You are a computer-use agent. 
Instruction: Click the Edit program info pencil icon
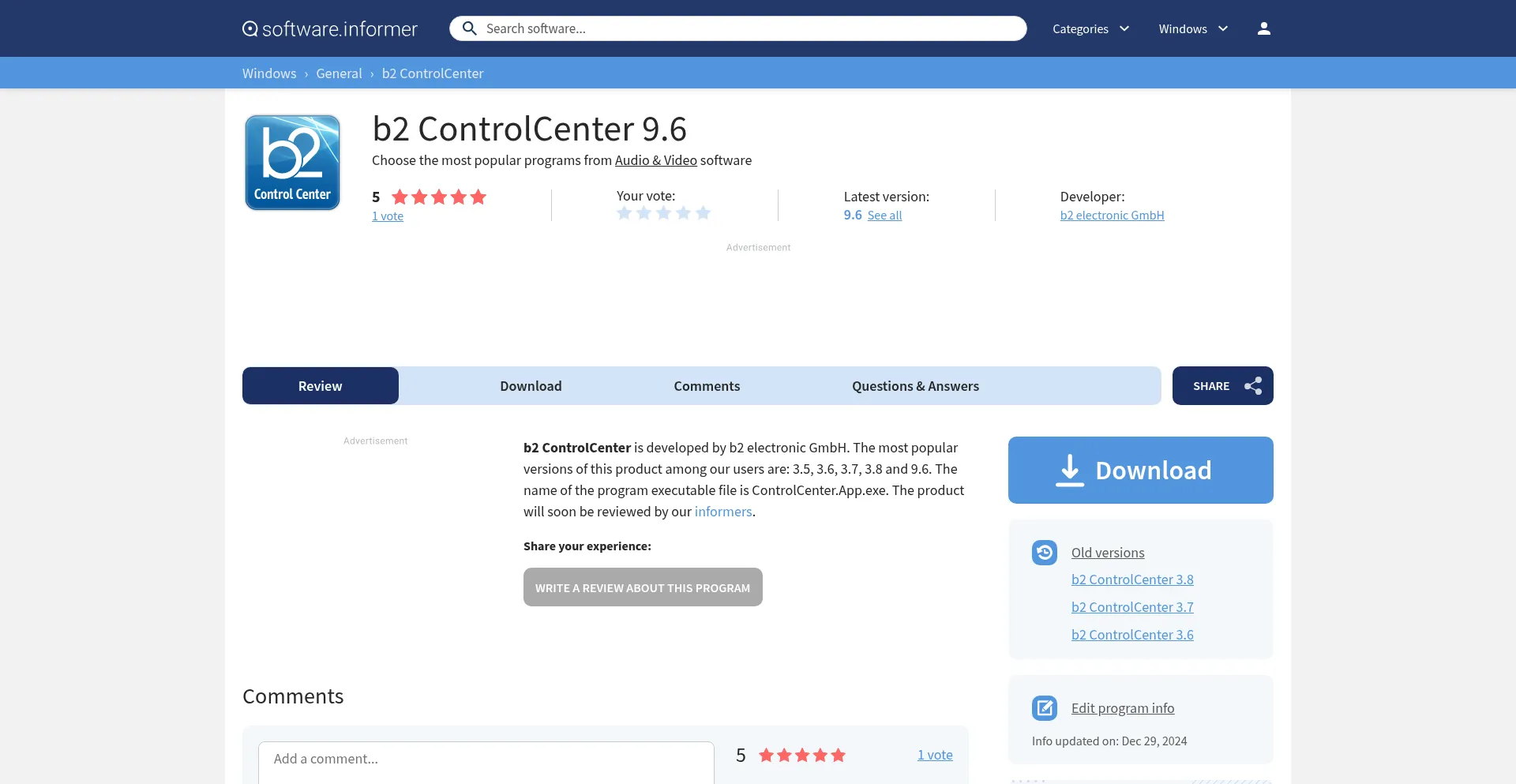pyautogui.click(x=1044, y=708)
